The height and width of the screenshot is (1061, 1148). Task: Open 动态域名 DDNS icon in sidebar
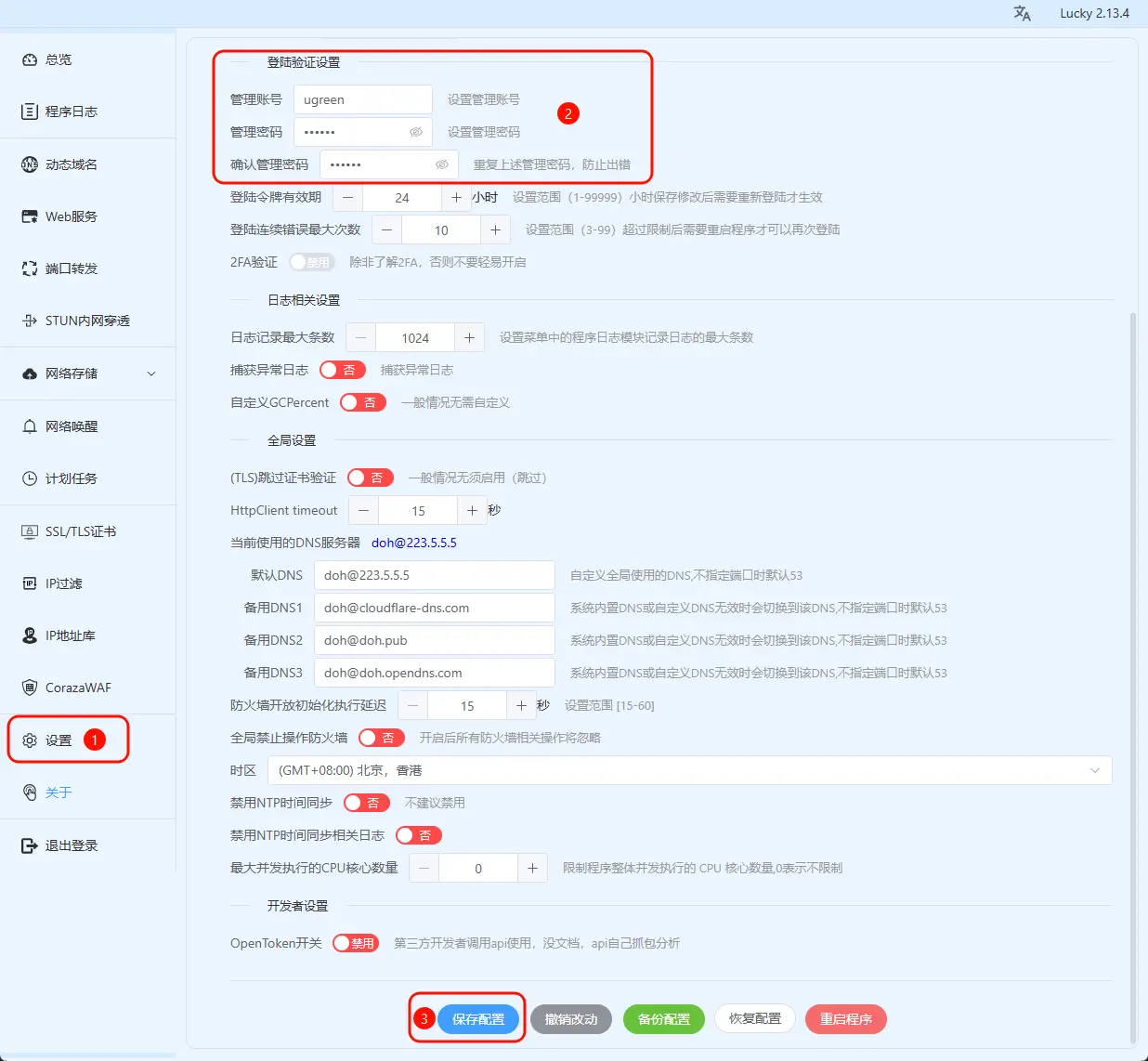[x=30, y=164]
